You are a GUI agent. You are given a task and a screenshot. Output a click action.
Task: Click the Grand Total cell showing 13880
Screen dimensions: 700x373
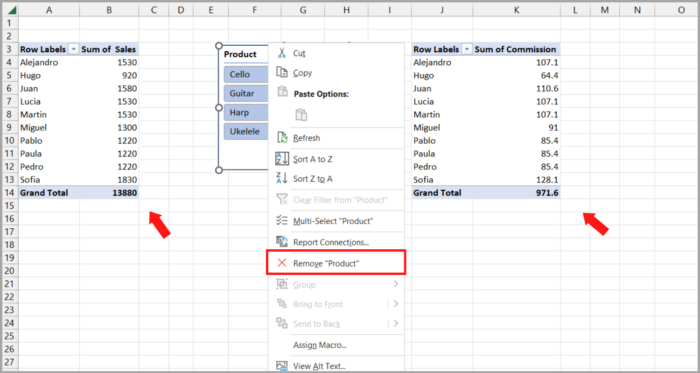point(109,193)
